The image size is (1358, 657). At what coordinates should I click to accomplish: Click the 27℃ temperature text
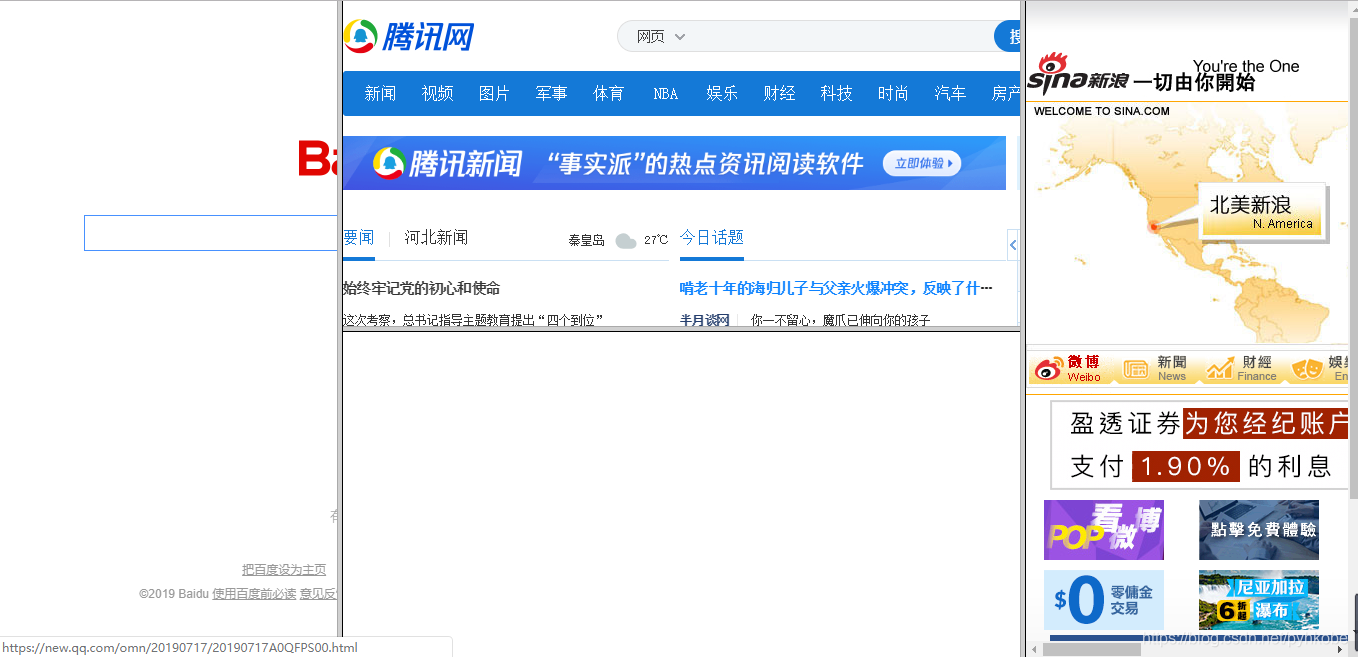tap(656, 240)
